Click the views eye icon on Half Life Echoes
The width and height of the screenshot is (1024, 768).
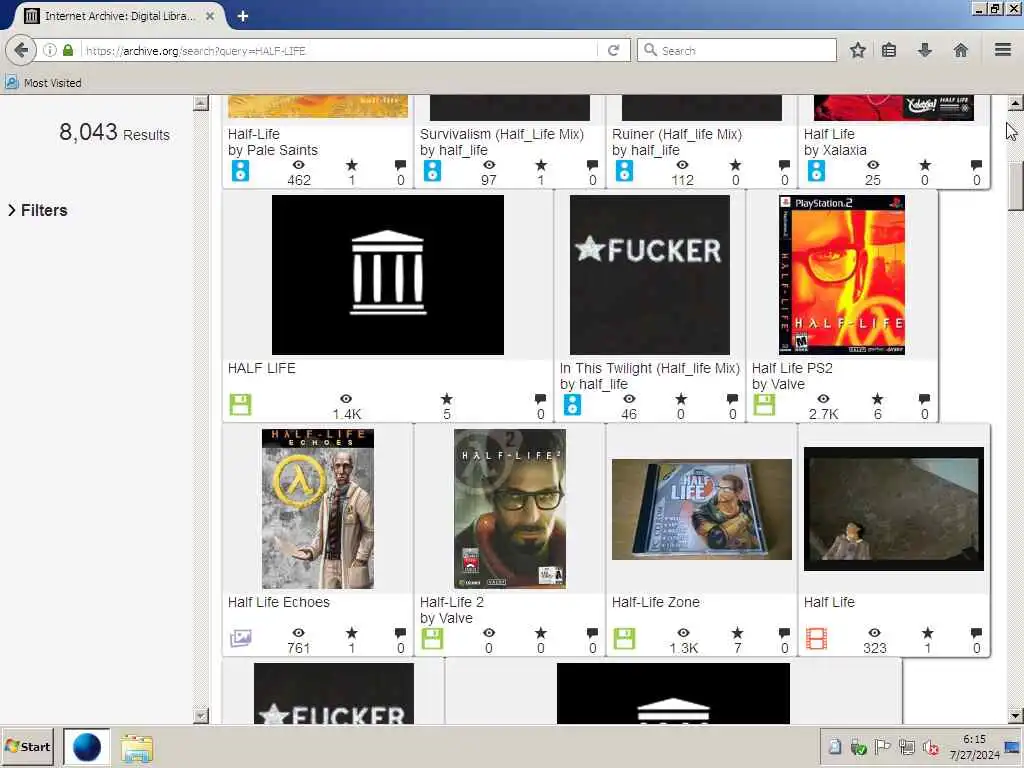pos(298,632)
